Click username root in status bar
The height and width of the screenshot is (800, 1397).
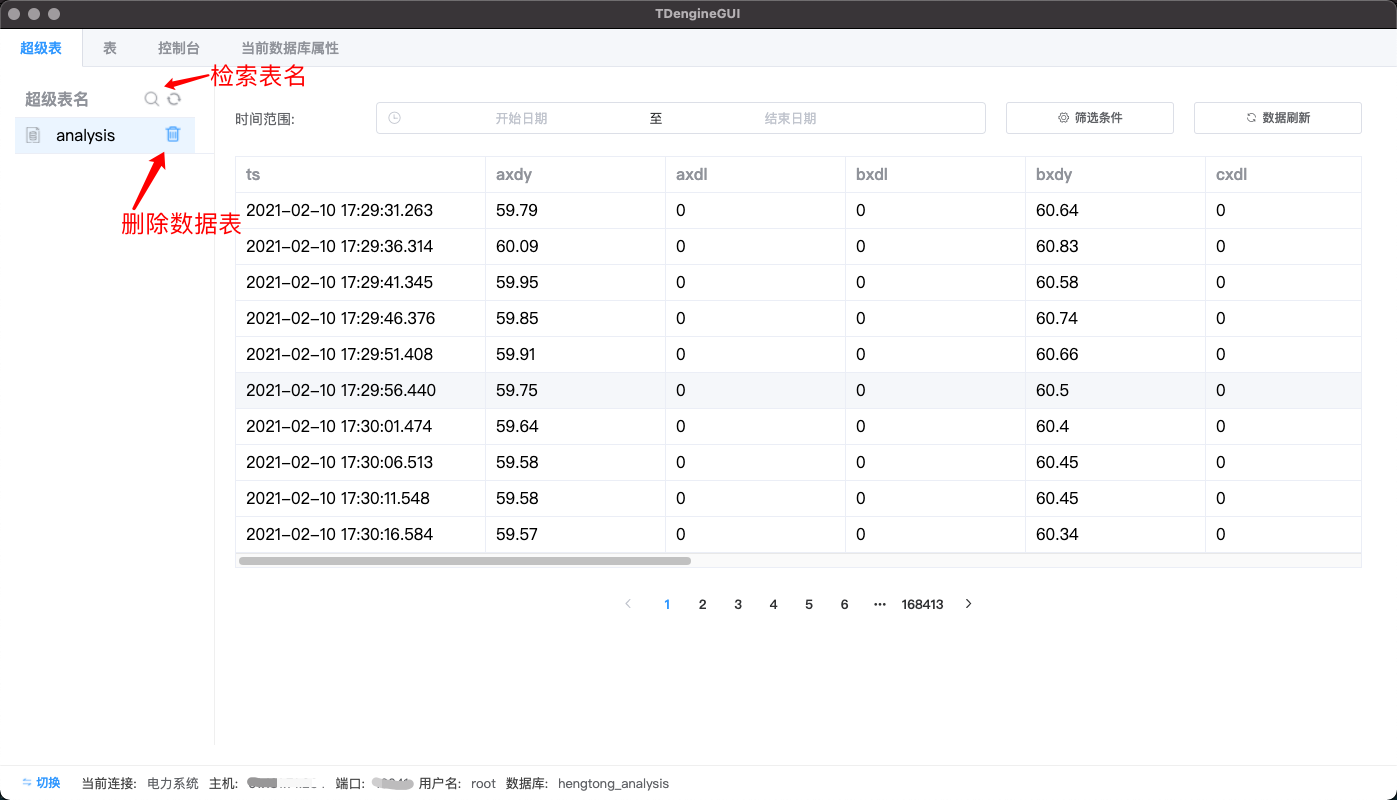tap(483, 783)
